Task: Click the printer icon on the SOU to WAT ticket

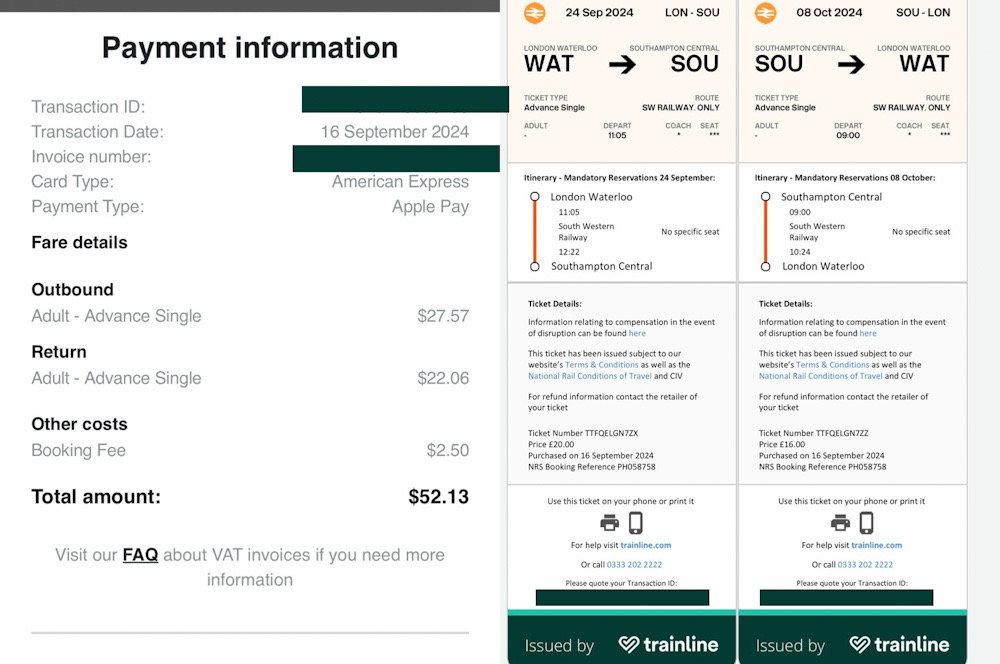Action: coord(840,523)
